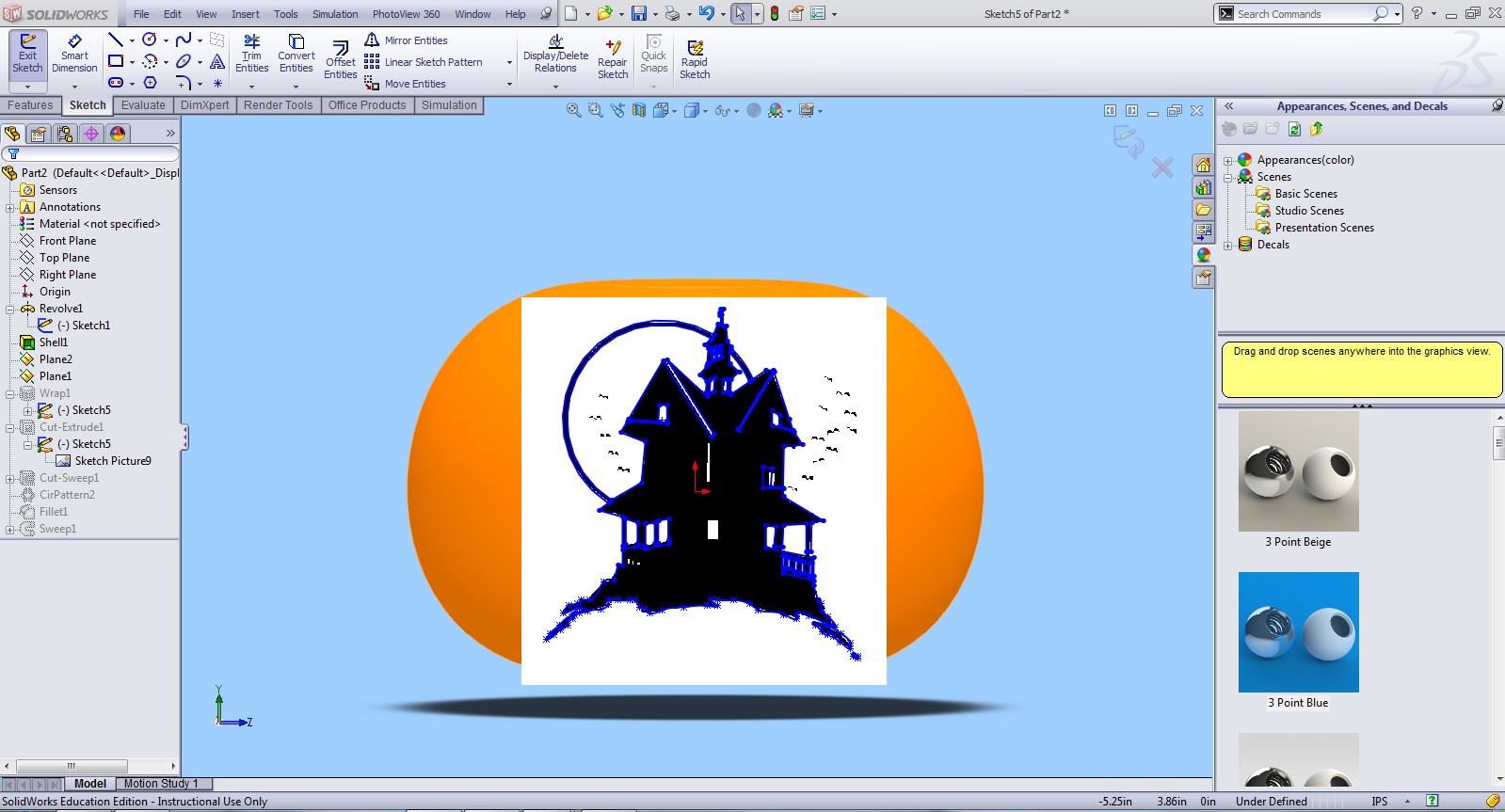1505x812 pixels.
Task: Select the Point sketch tool
Action: point(217,83)
